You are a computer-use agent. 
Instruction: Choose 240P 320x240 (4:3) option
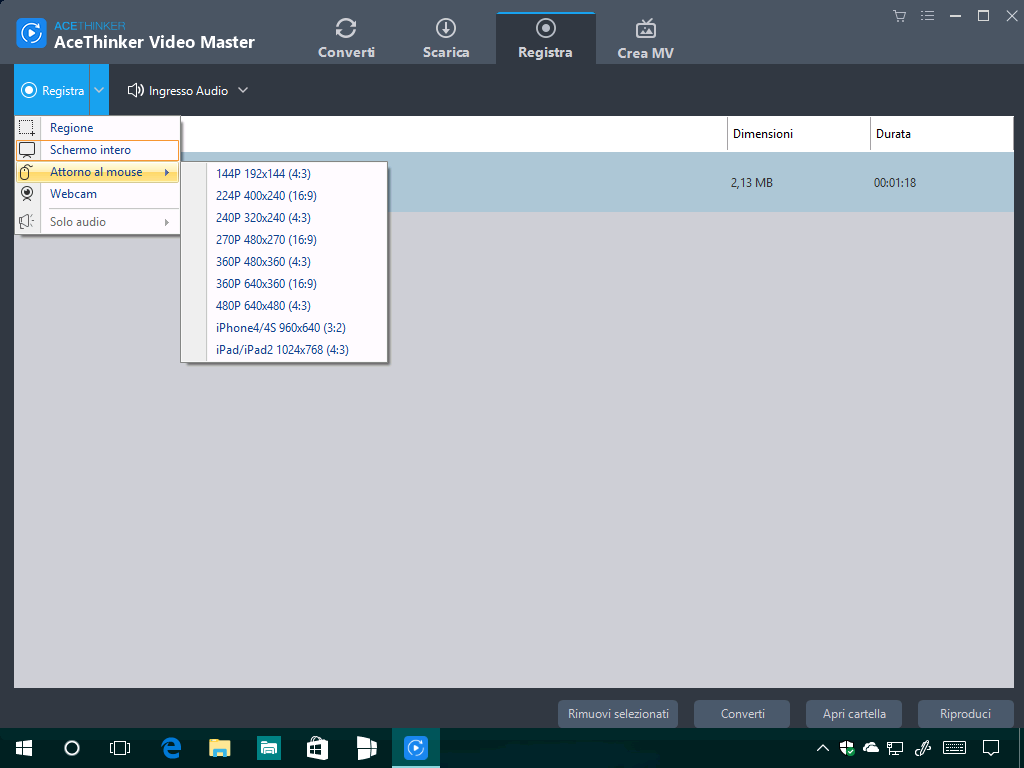(x=284, y=218)
